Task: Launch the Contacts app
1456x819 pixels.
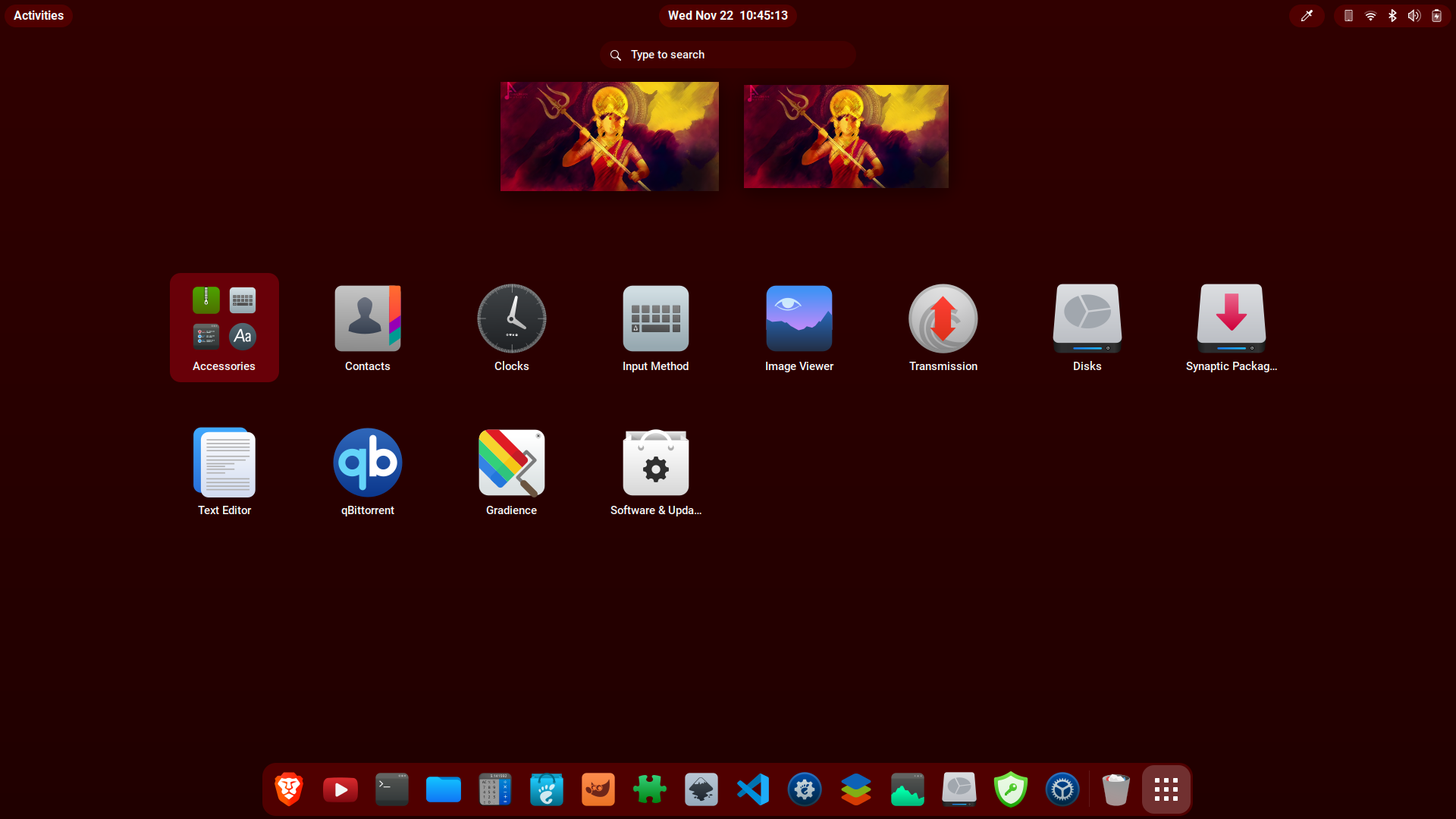Action: click(x=368, y=328)
